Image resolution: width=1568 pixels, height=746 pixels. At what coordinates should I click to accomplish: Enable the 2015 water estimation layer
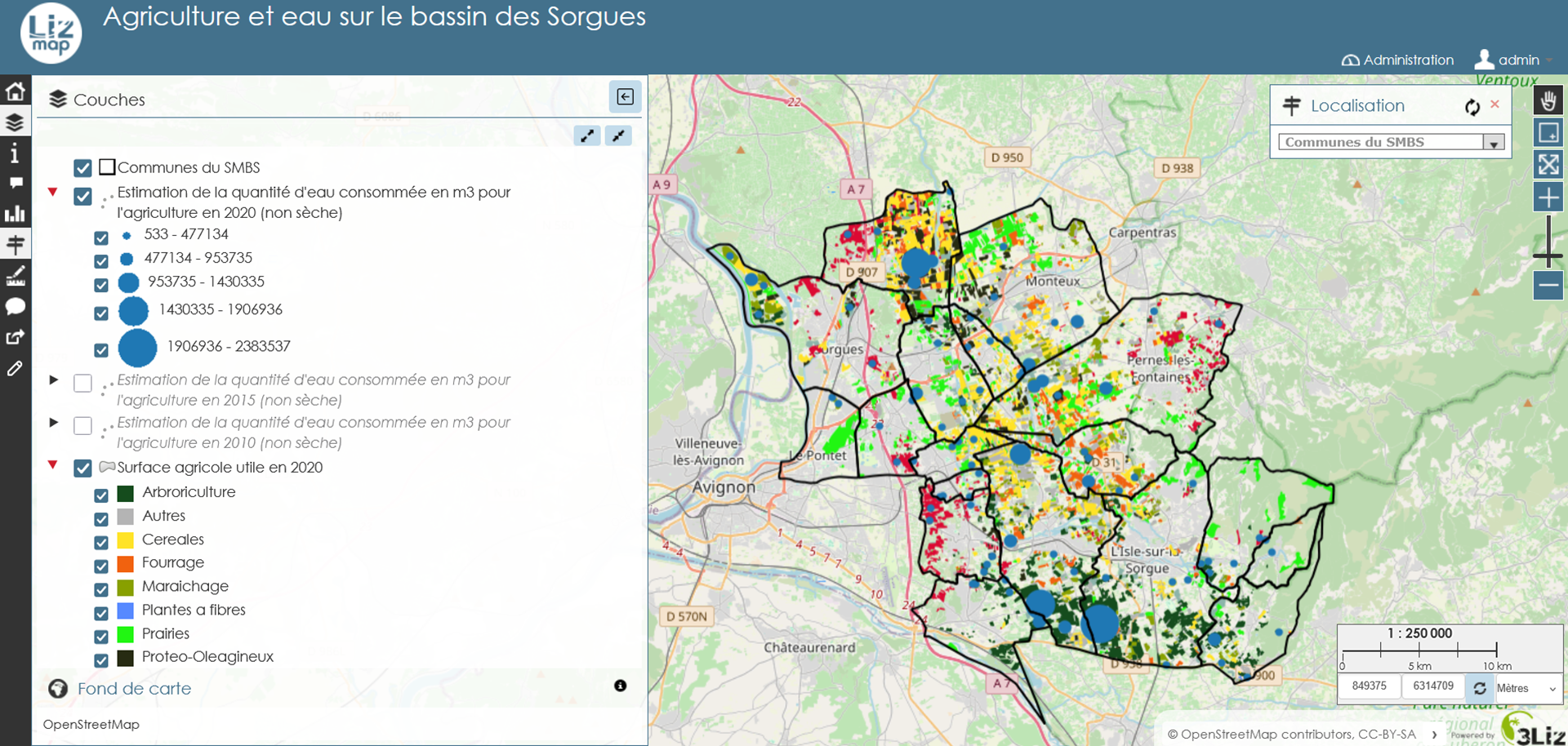coord(82,384)
